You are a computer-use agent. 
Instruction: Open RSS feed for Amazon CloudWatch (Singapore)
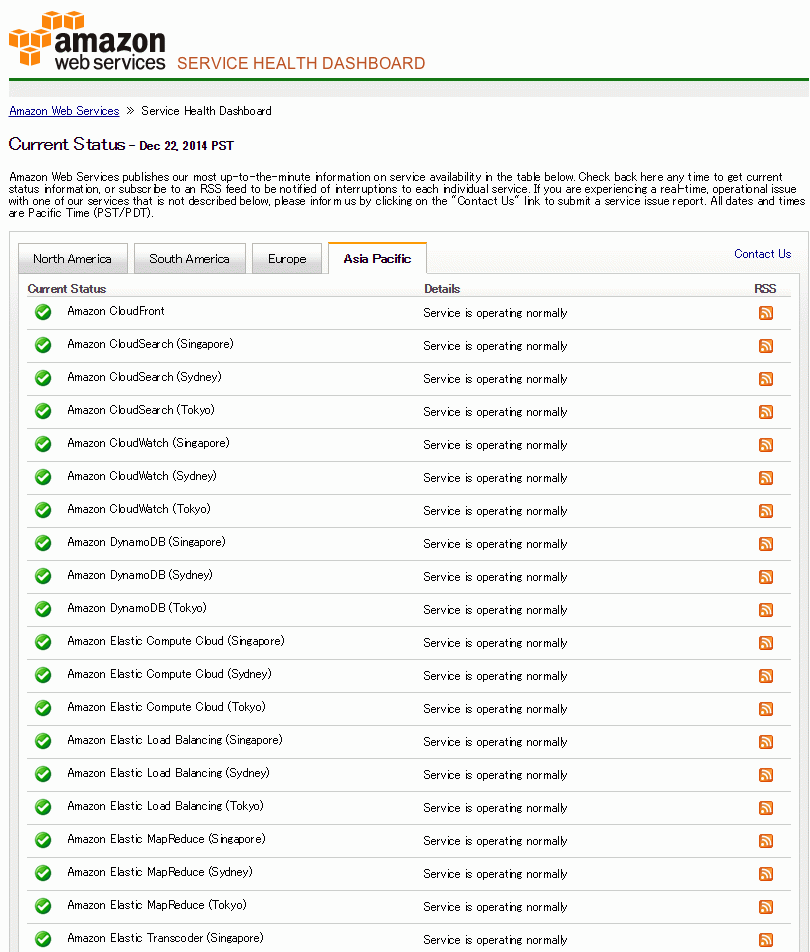click(766, 445)
